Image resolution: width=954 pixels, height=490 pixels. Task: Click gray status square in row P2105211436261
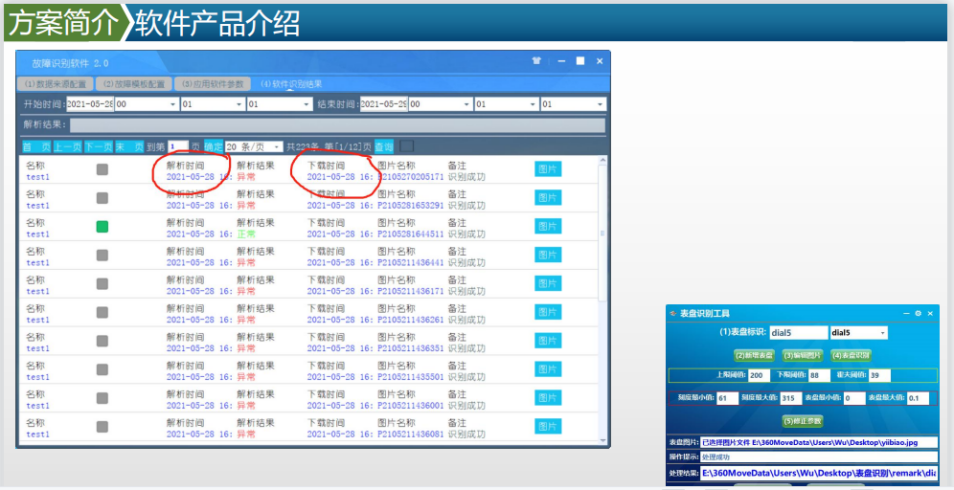tap(102, 313)
